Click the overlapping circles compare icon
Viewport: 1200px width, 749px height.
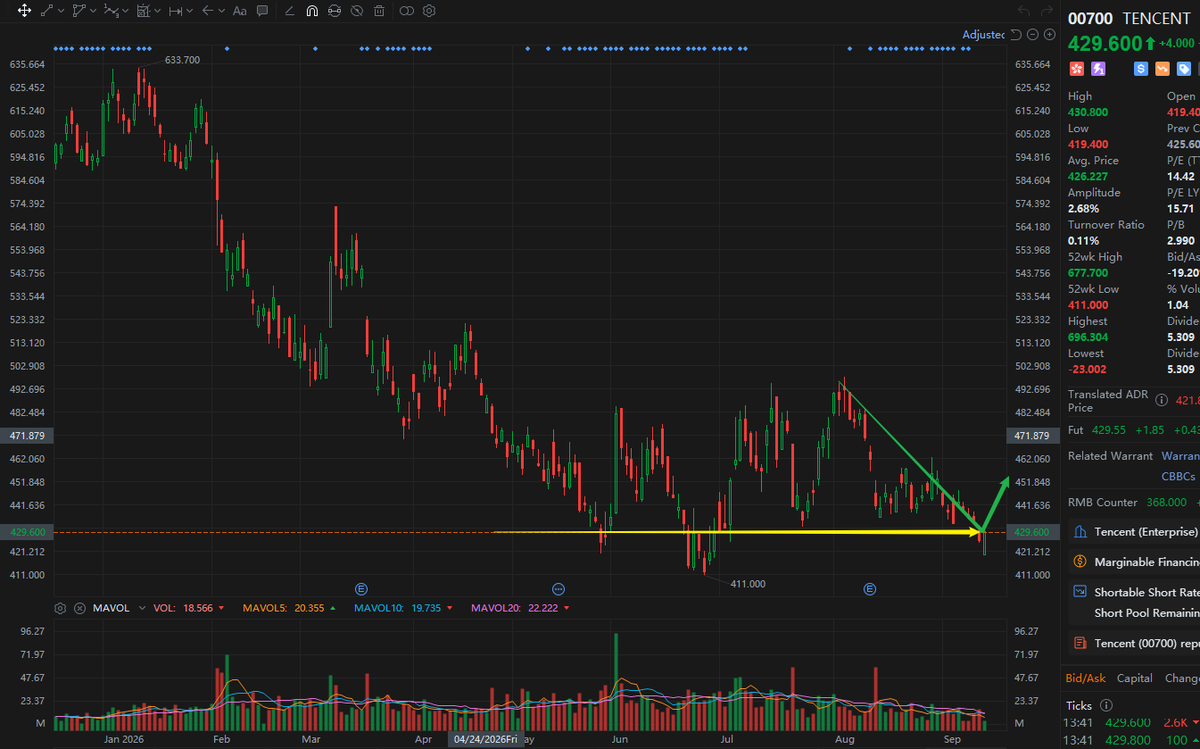pos(406,12)
